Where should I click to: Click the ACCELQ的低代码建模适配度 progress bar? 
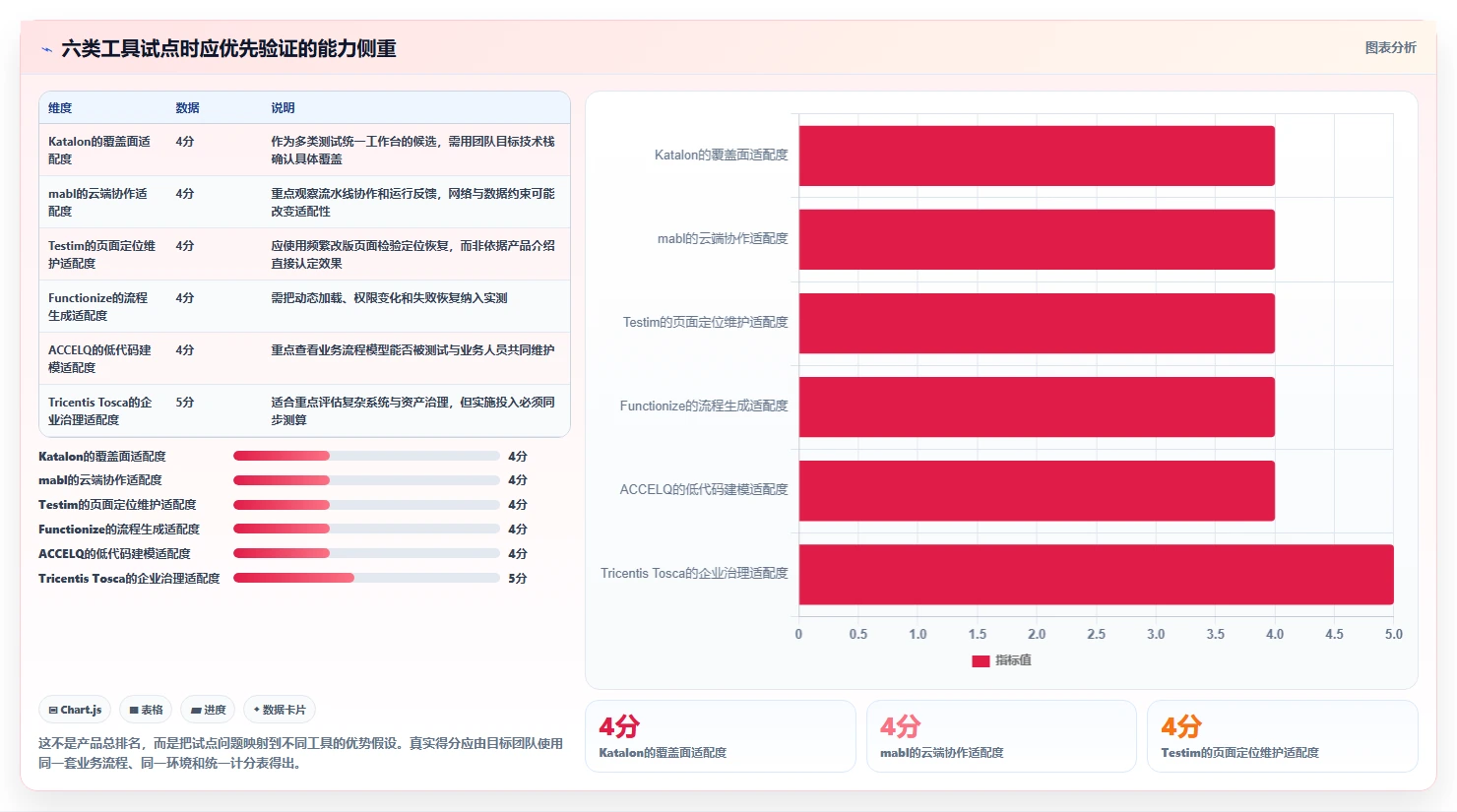tap(366, 553)
